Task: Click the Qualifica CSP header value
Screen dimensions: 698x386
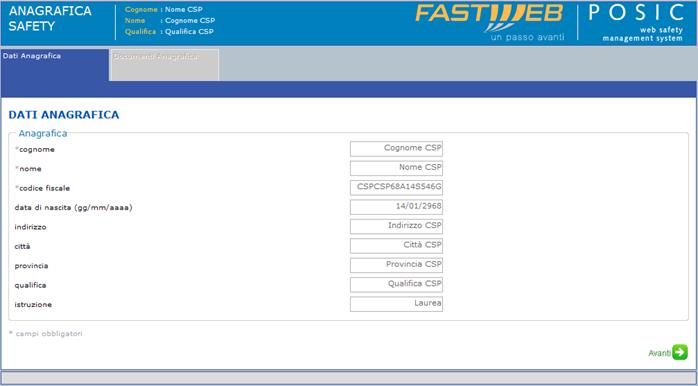Action: 189,32
